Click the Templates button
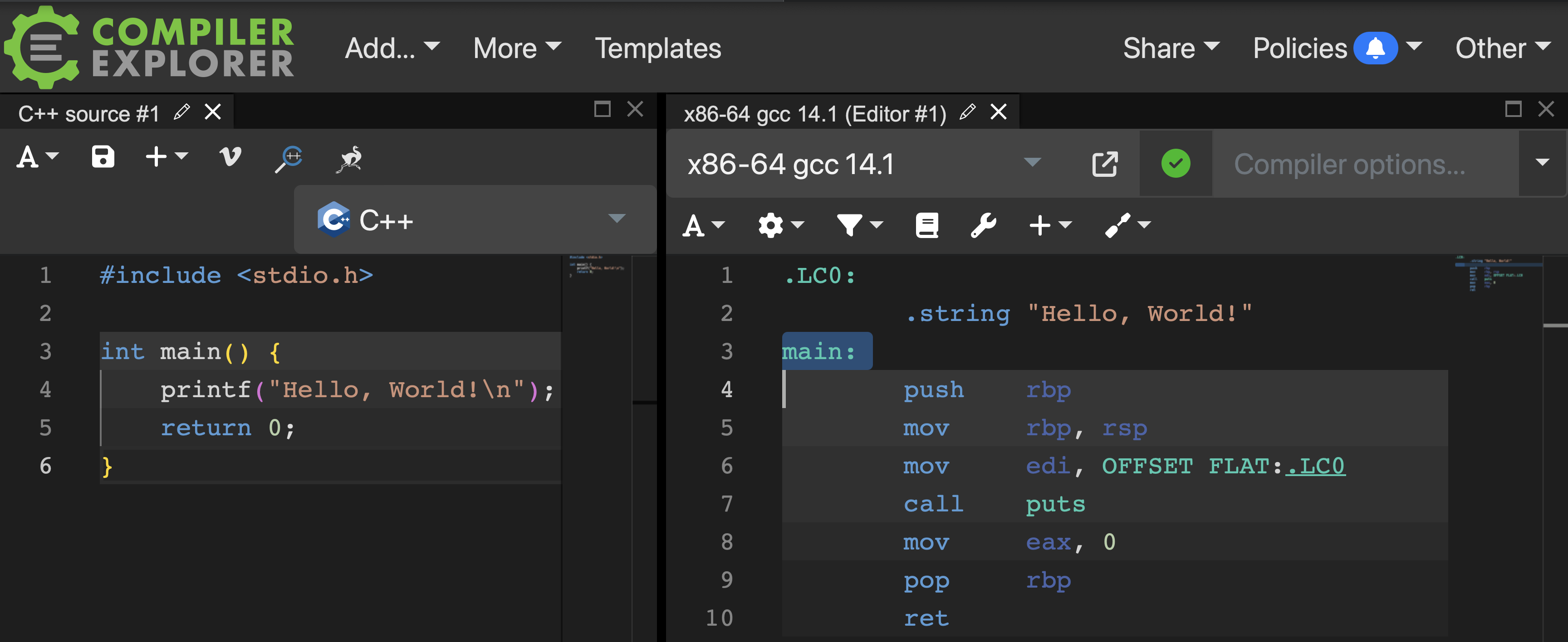Viewport: 1568px width, 642px height. tap(657, 48)
